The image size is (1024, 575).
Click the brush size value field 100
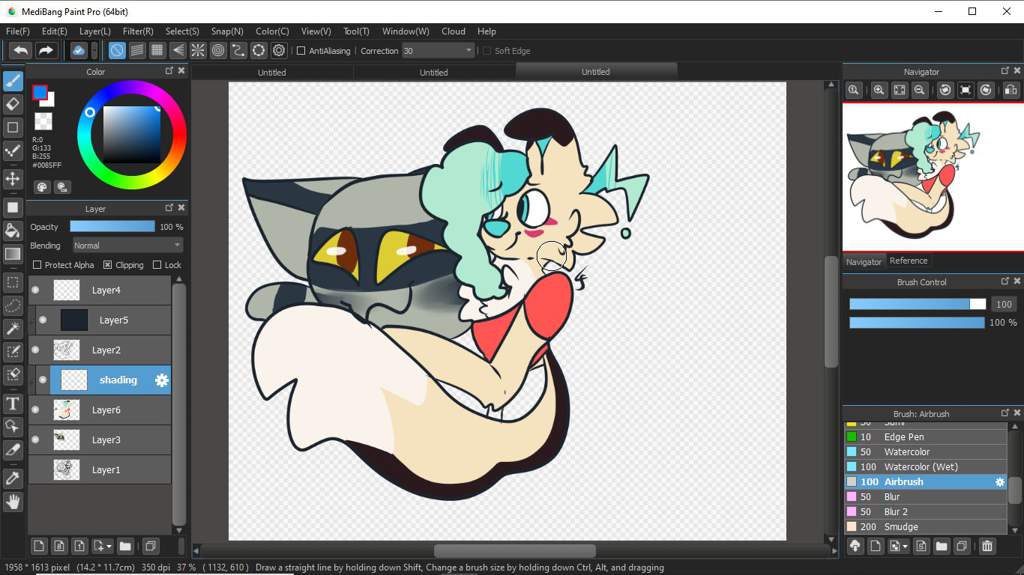pos(1004,304)
